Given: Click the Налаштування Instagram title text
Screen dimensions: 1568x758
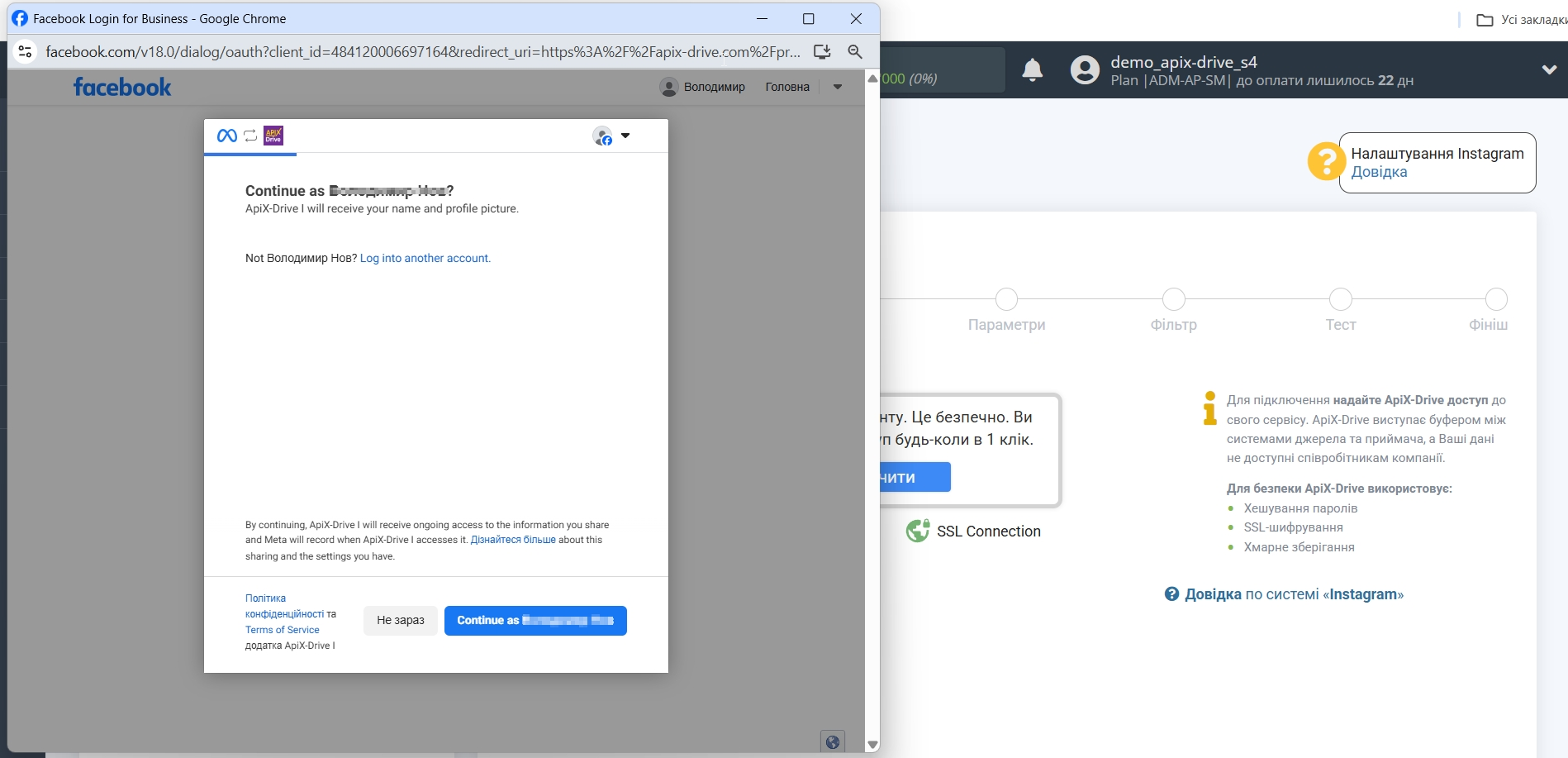Looking at the screenshot, I should 1437,154.
